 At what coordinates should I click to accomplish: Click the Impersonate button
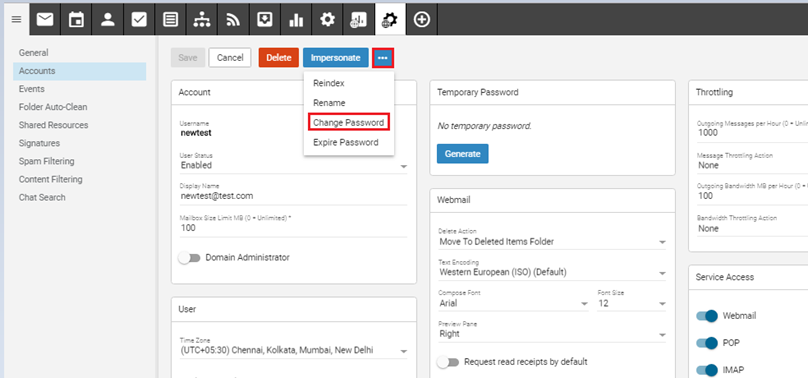[x=335, y=58]
